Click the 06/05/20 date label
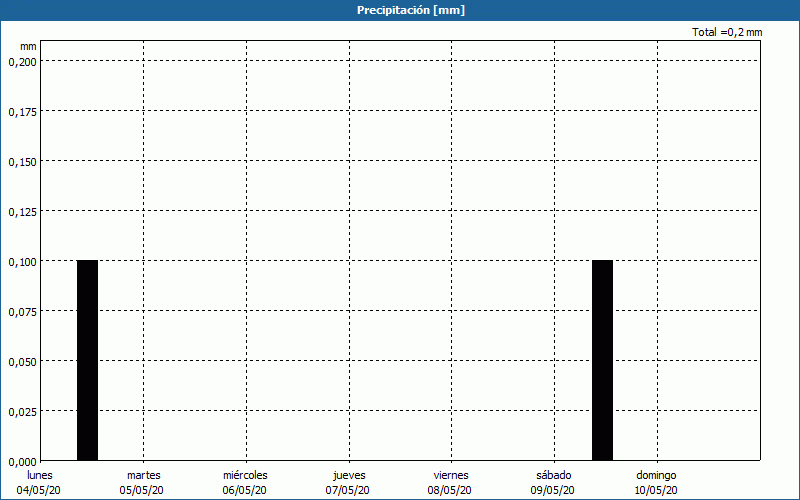 (244, 490)
